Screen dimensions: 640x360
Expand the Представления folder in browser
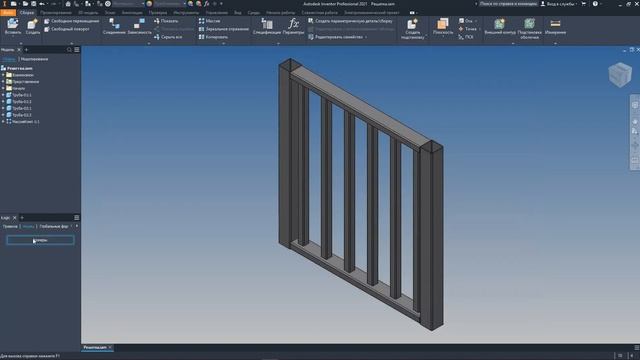[3, 82]
